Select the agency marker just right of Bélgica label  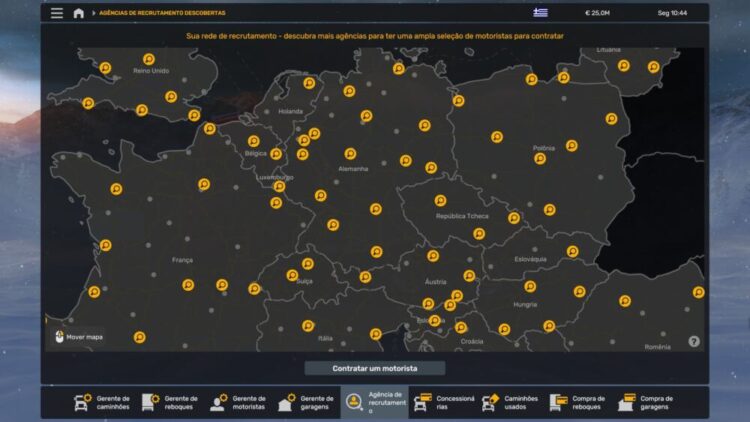(276, 154)
